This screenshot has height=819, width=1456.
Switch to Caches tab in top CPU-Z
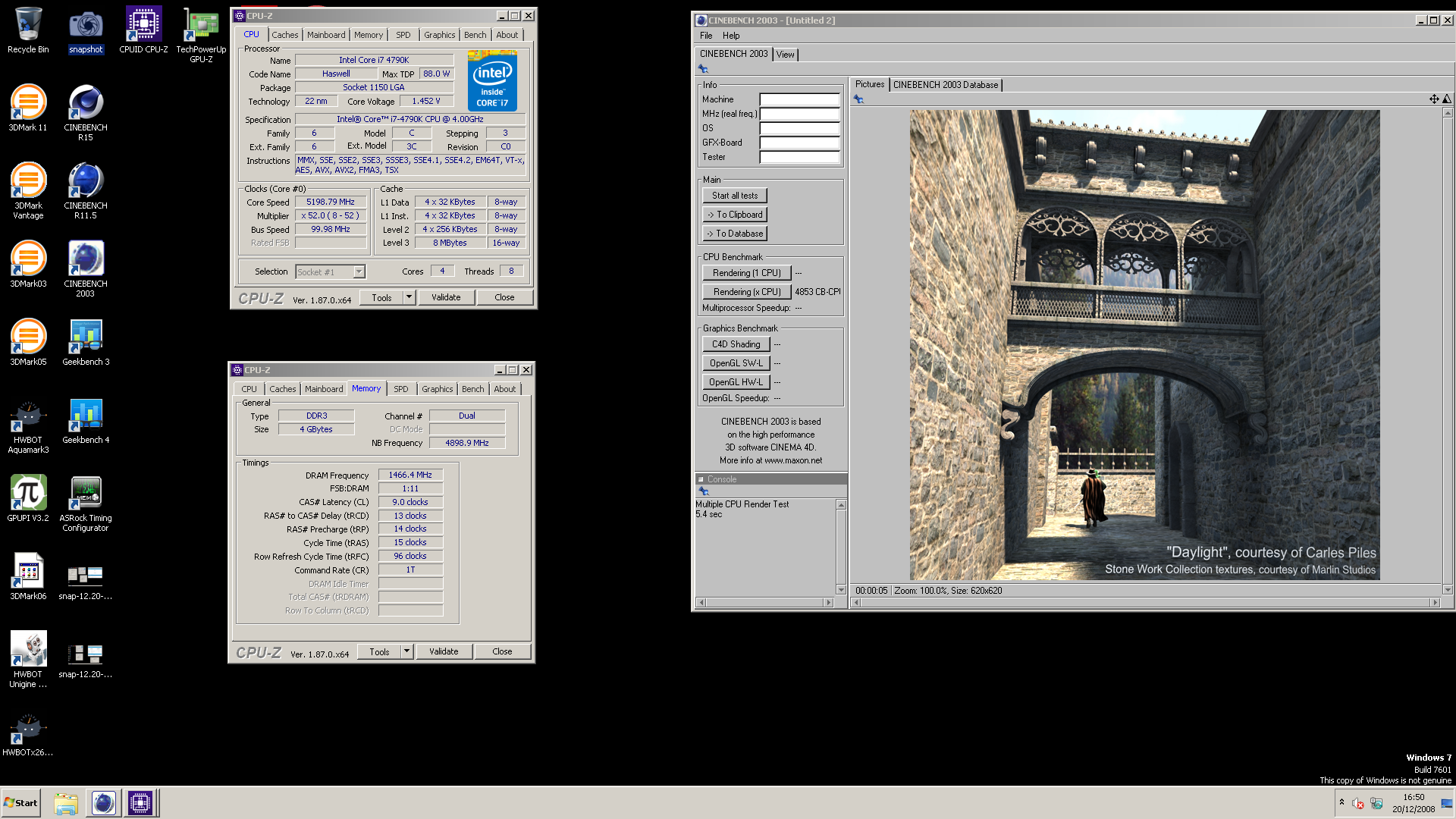tap(285, 35)
